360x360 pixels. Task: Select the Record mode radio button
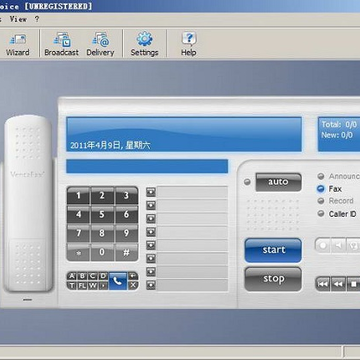point(321,201)
